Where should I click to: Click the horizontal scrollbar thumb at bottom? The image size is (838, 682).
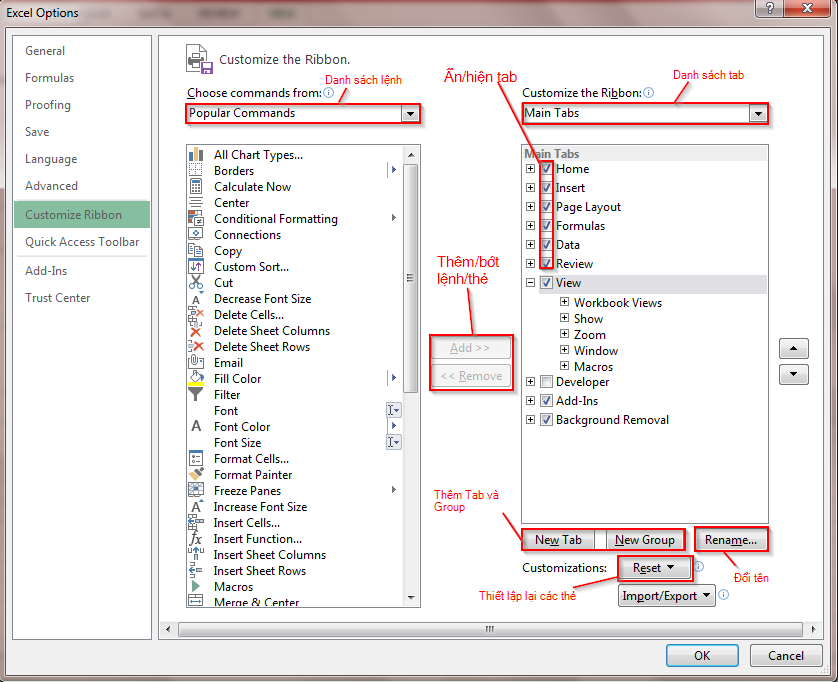[x=490, y=629]
